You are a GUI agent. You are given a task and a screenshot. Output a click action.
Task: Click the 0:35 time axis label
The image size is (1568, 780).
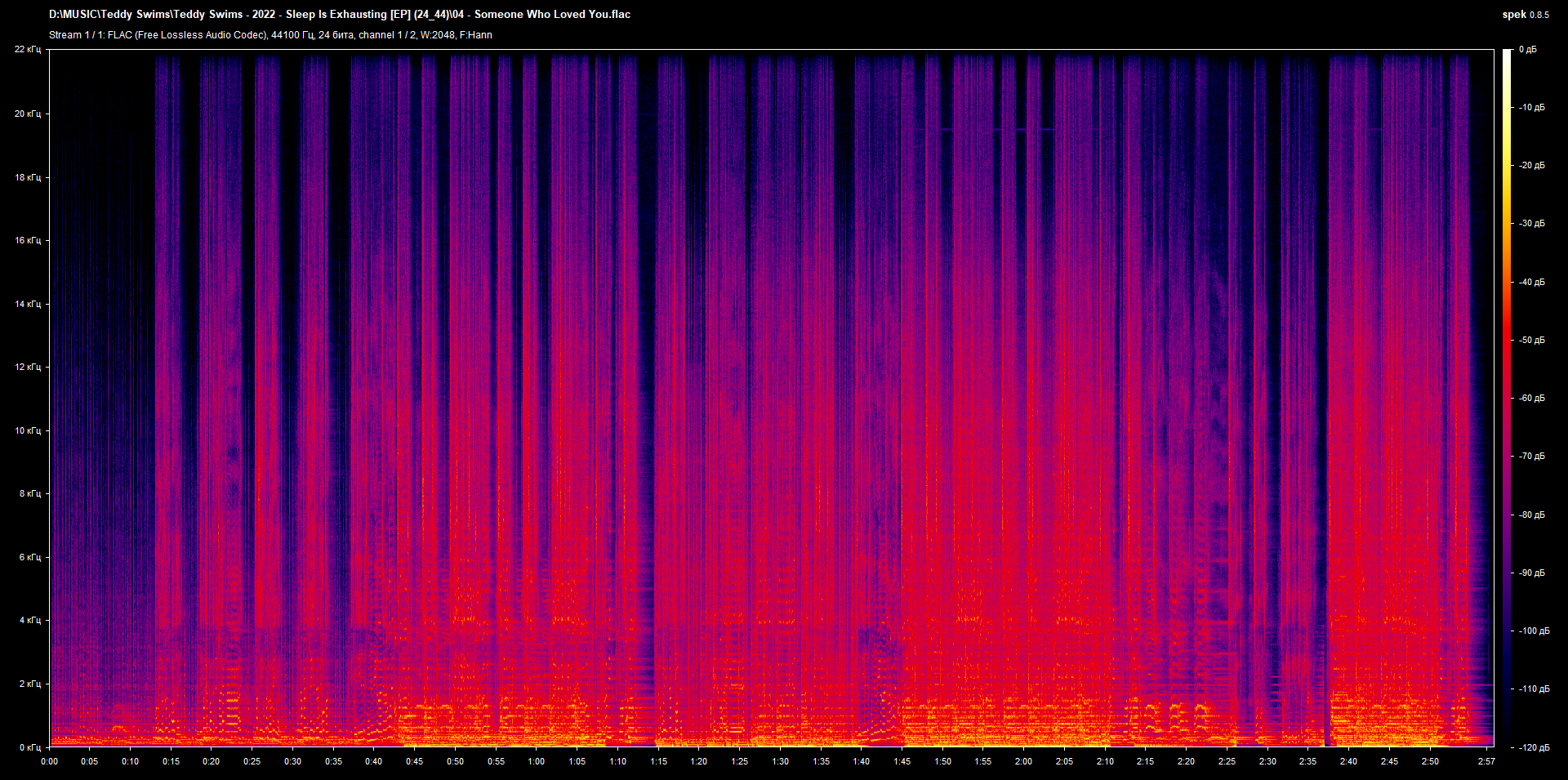pos(333,761)
